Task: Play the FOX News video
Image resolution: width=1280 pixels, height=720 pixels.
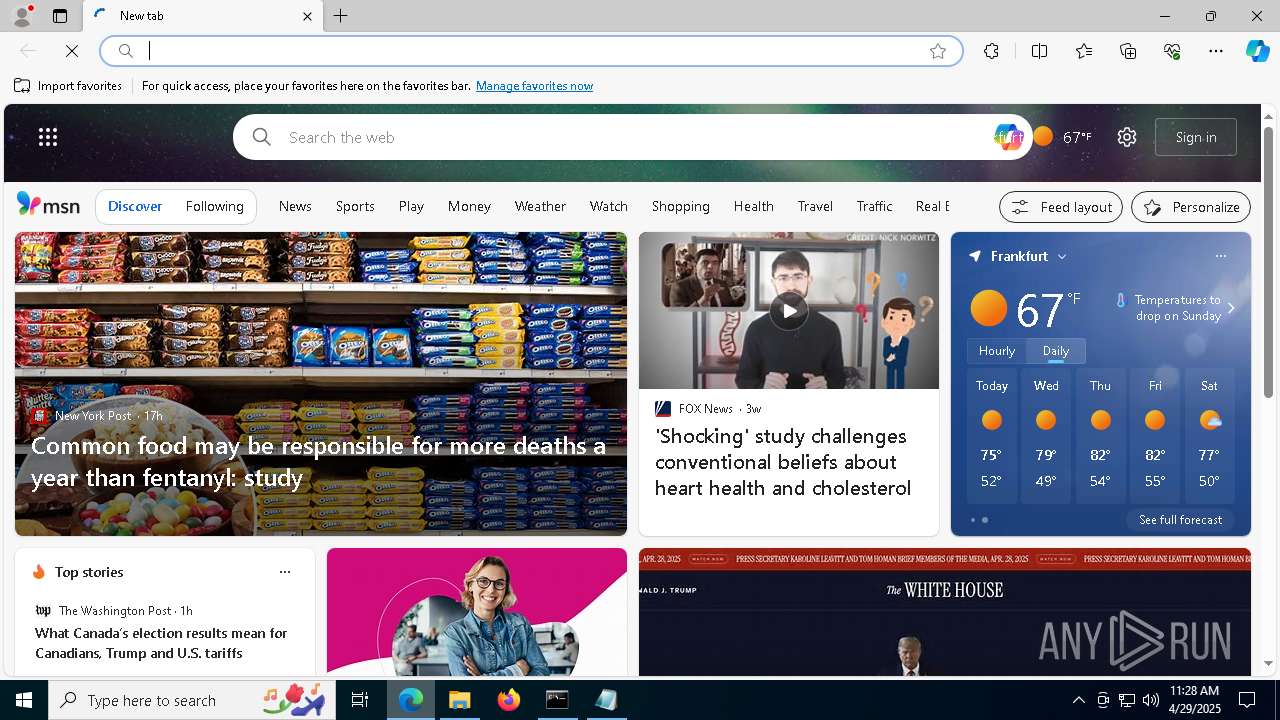Action: tap(789, 311)
